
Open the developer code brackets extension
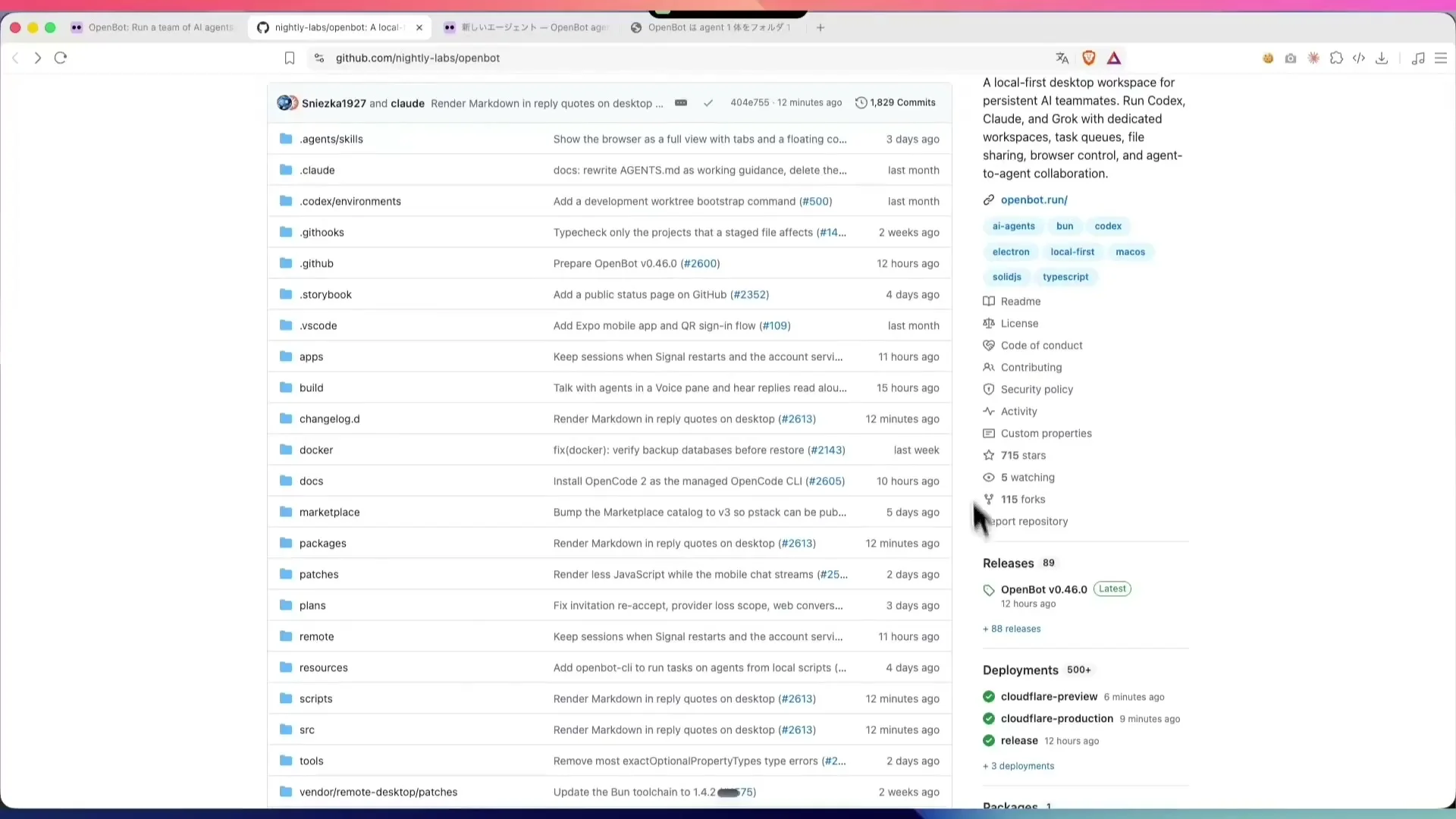[1359, 58]
